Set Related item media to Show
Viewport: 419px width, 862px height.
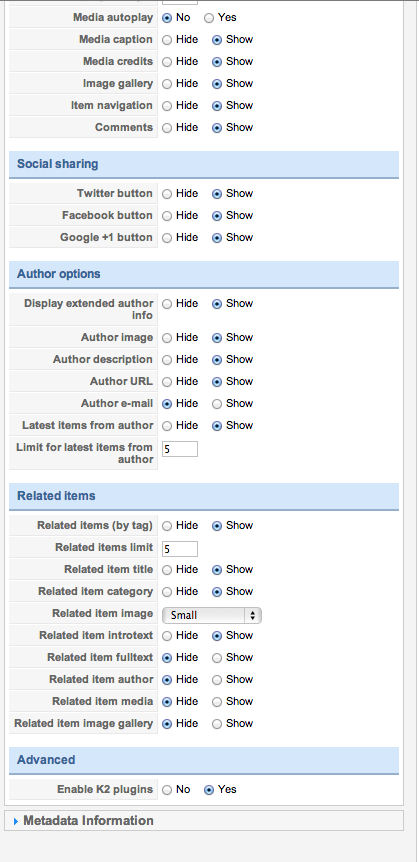click(x=217, y=702)
